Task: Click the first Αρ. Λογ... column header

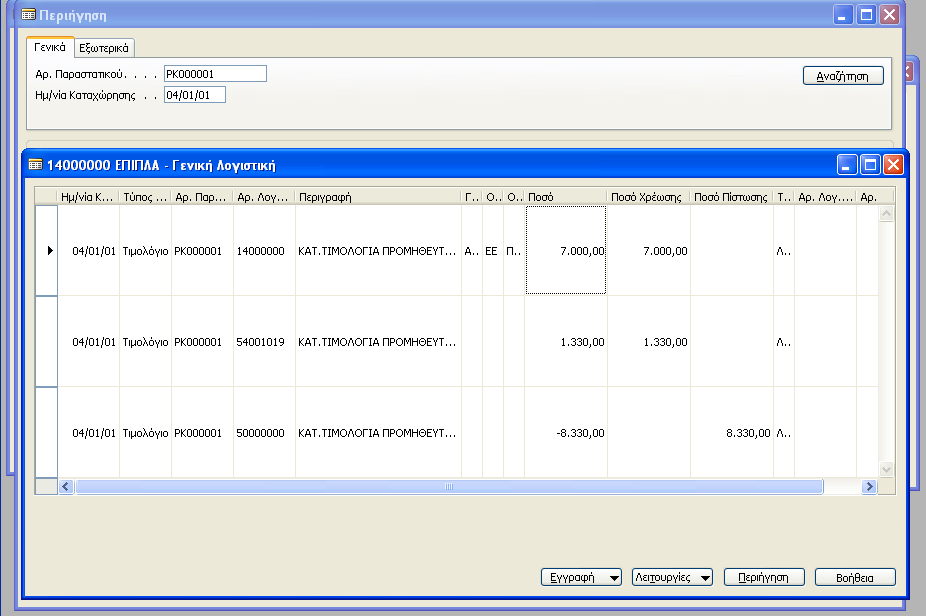Action: [x=264, y=197]
